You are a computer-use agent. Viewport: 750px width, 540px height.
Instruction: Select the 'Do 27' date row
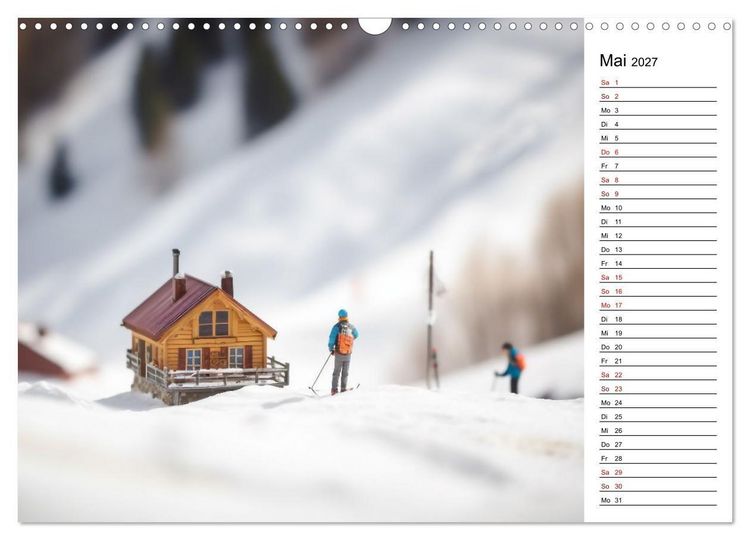[658, 444]
